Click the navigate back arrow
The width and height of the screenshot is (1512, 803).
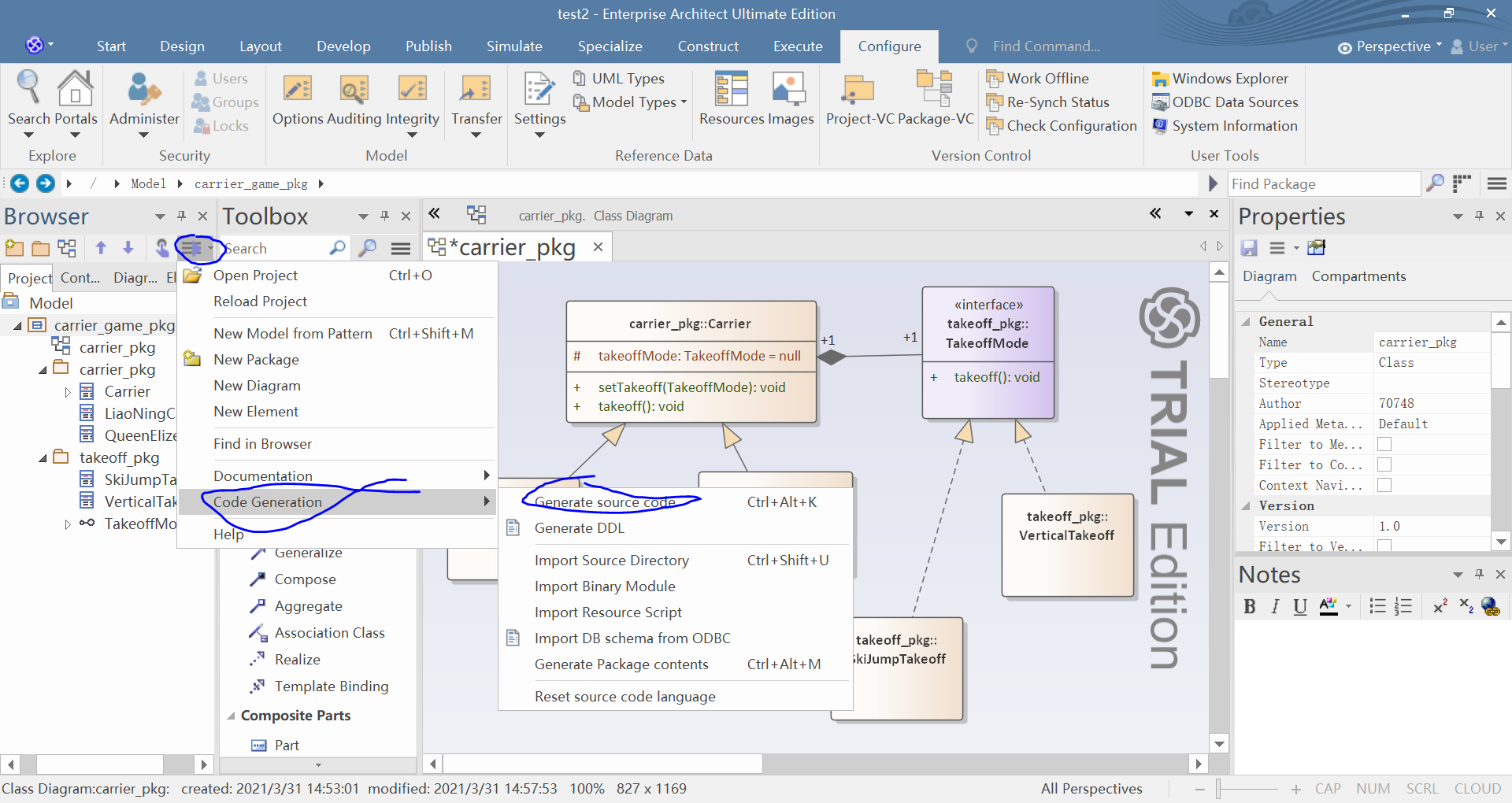click(x=20, y=183)
